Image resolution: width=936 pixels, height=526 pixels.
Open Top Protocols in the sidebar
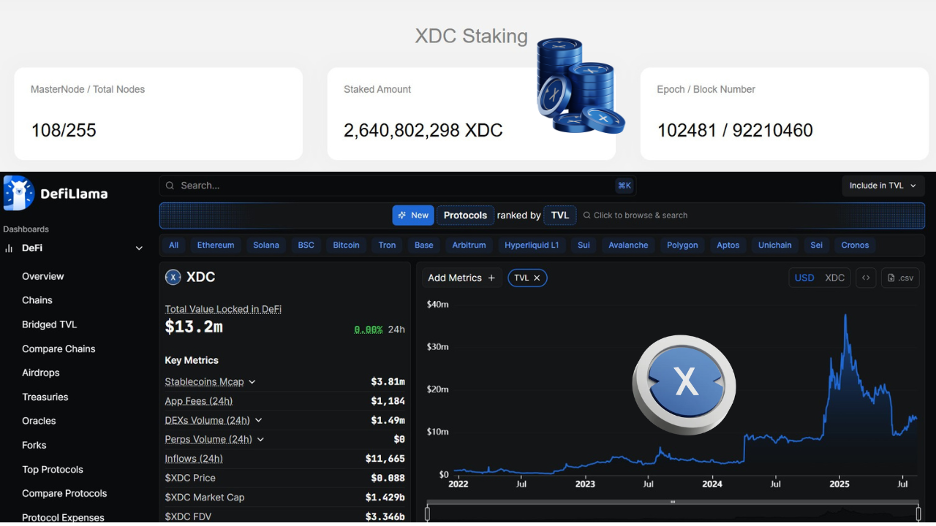[x=53, y=470]
